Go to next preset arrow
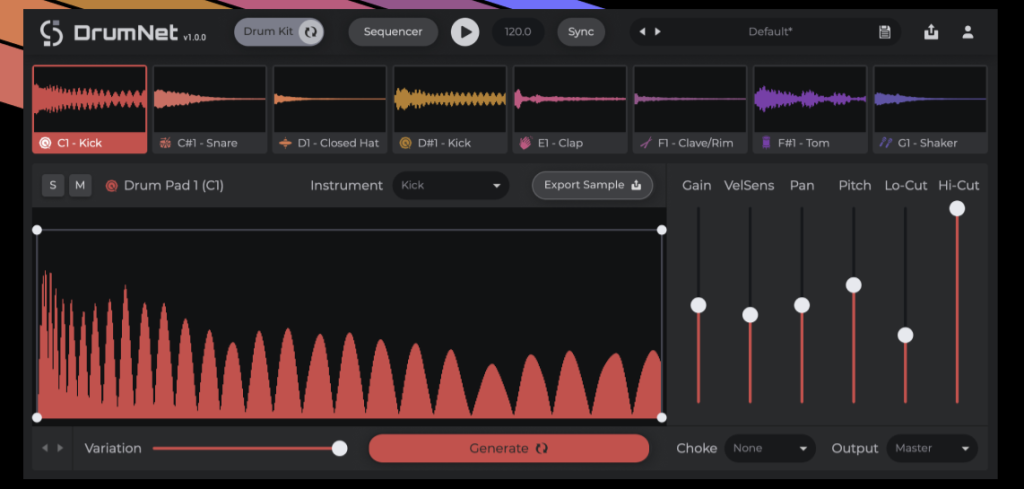The height and width of the screenshot is (489, 1024). pyautogui.click(x=658, y=31)
